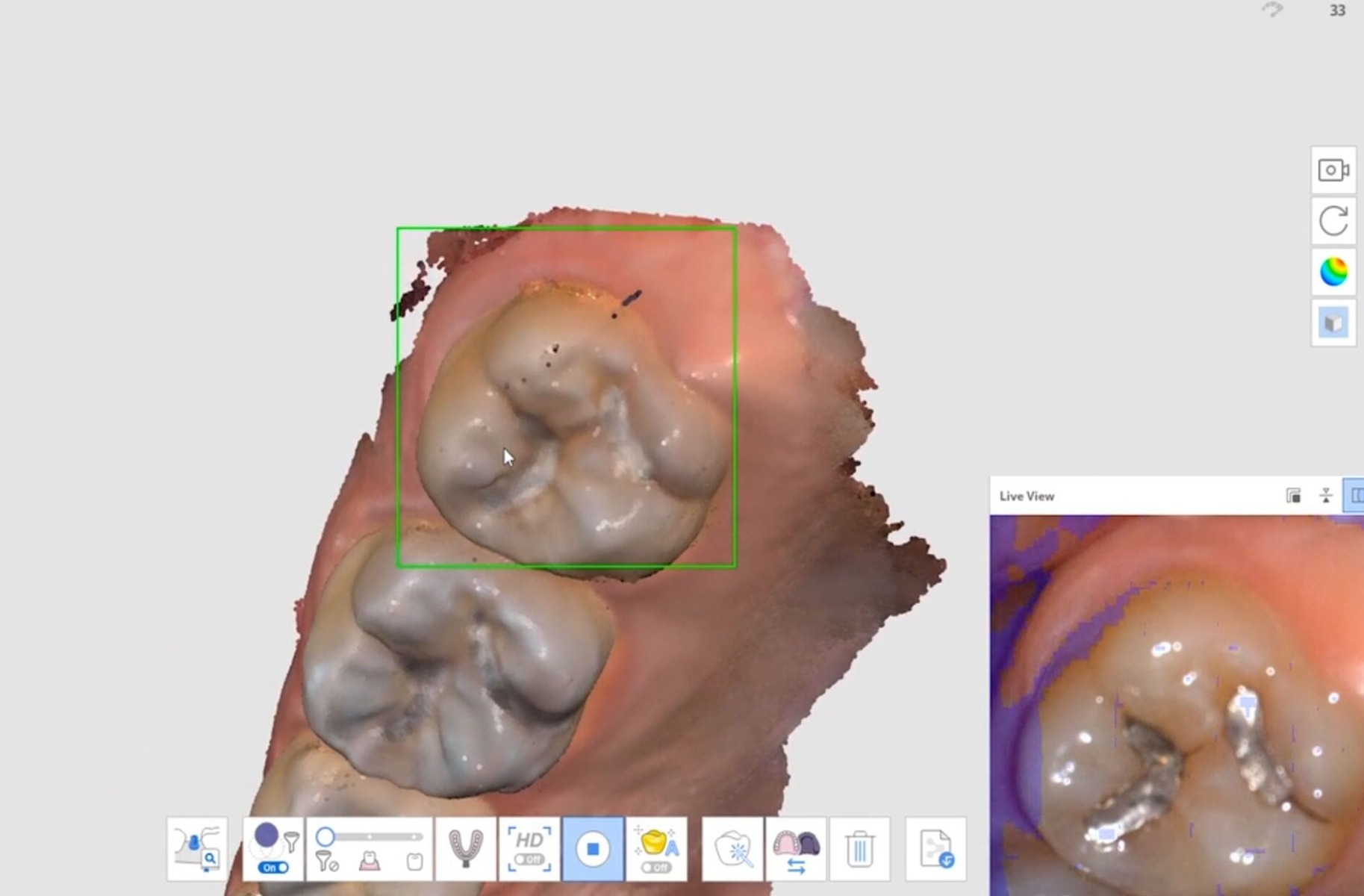Reset the model orientation with refresh button
This screenshot has width=1364, height=896.
point(1333,221)
